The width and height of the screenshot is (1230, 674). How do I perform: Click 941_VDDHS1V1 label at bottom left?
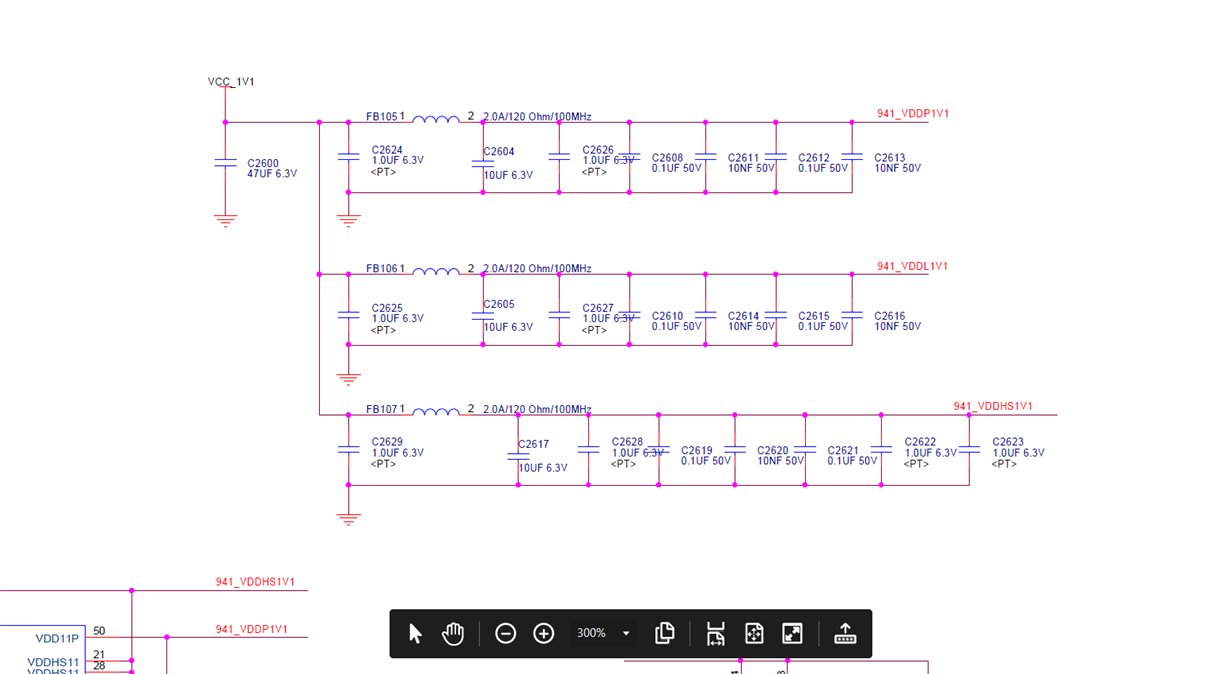point(255,582)
